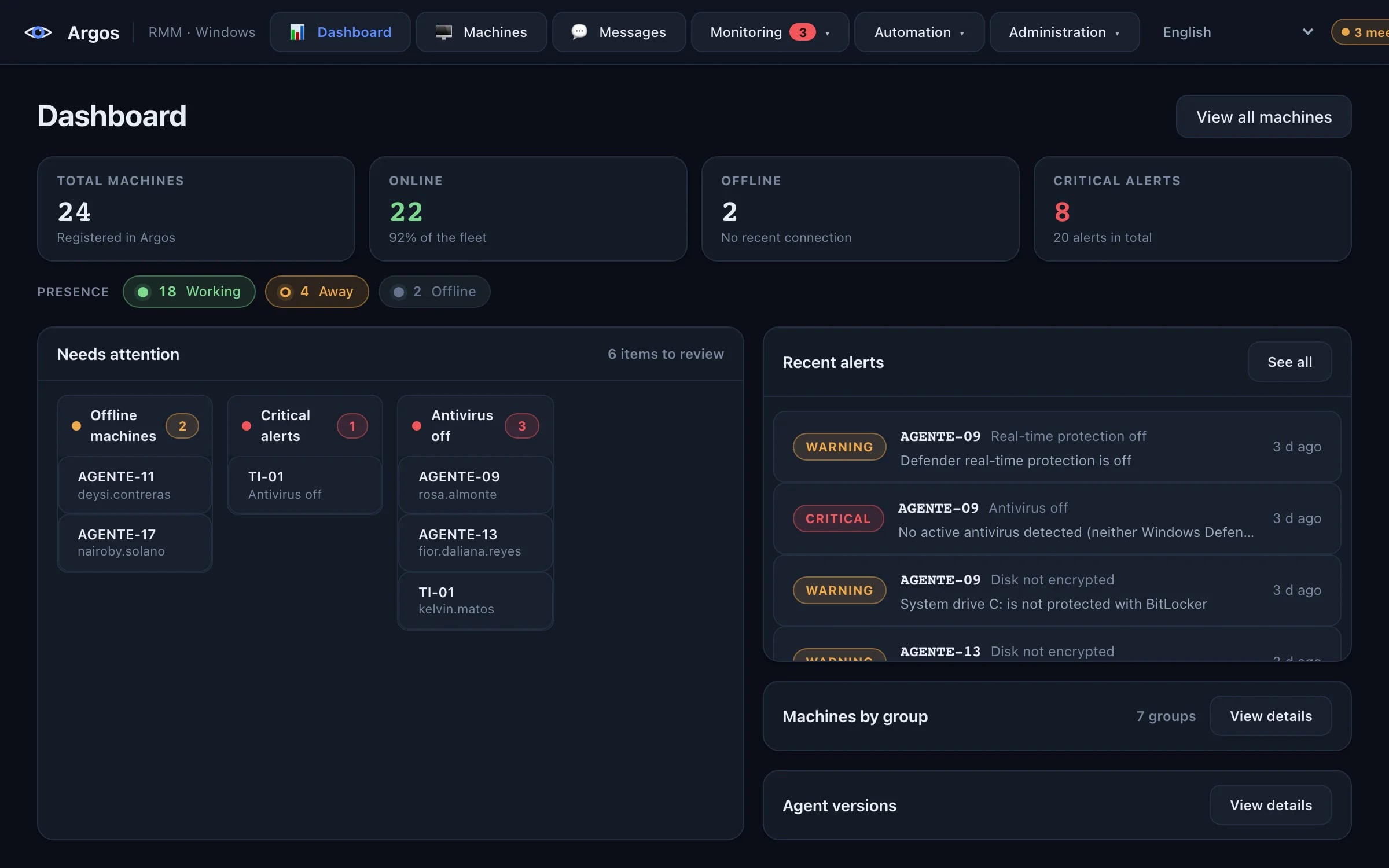Click the red 3 badge on Monitoring
Image resolution: width=1389 pixels, height=868 pixels.
802,32
